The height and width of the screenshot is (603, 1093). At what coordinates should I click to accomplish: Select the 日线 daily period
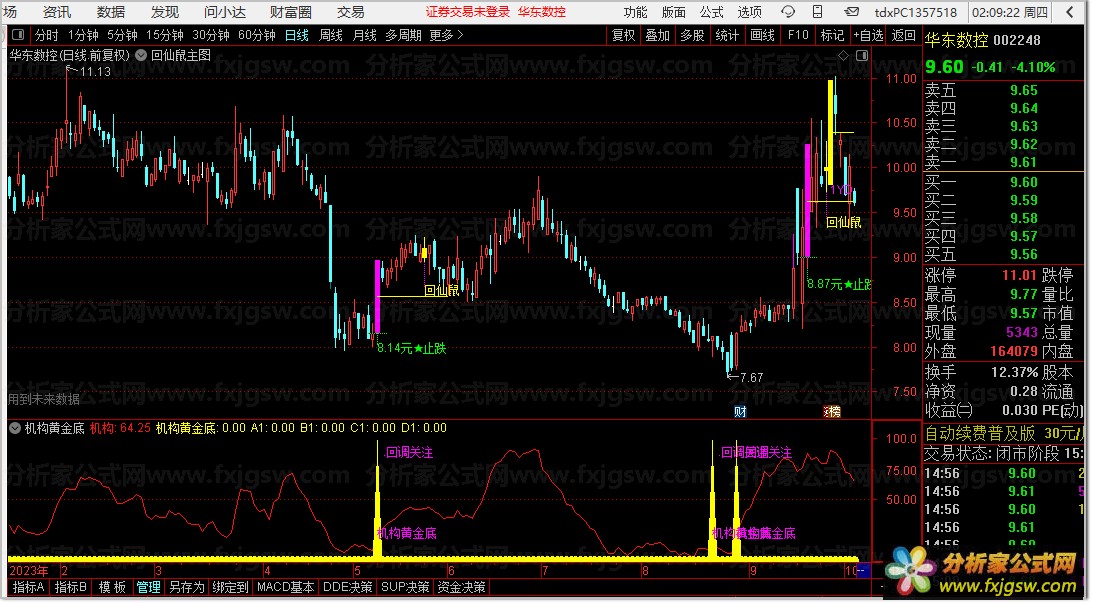point(297,35)
